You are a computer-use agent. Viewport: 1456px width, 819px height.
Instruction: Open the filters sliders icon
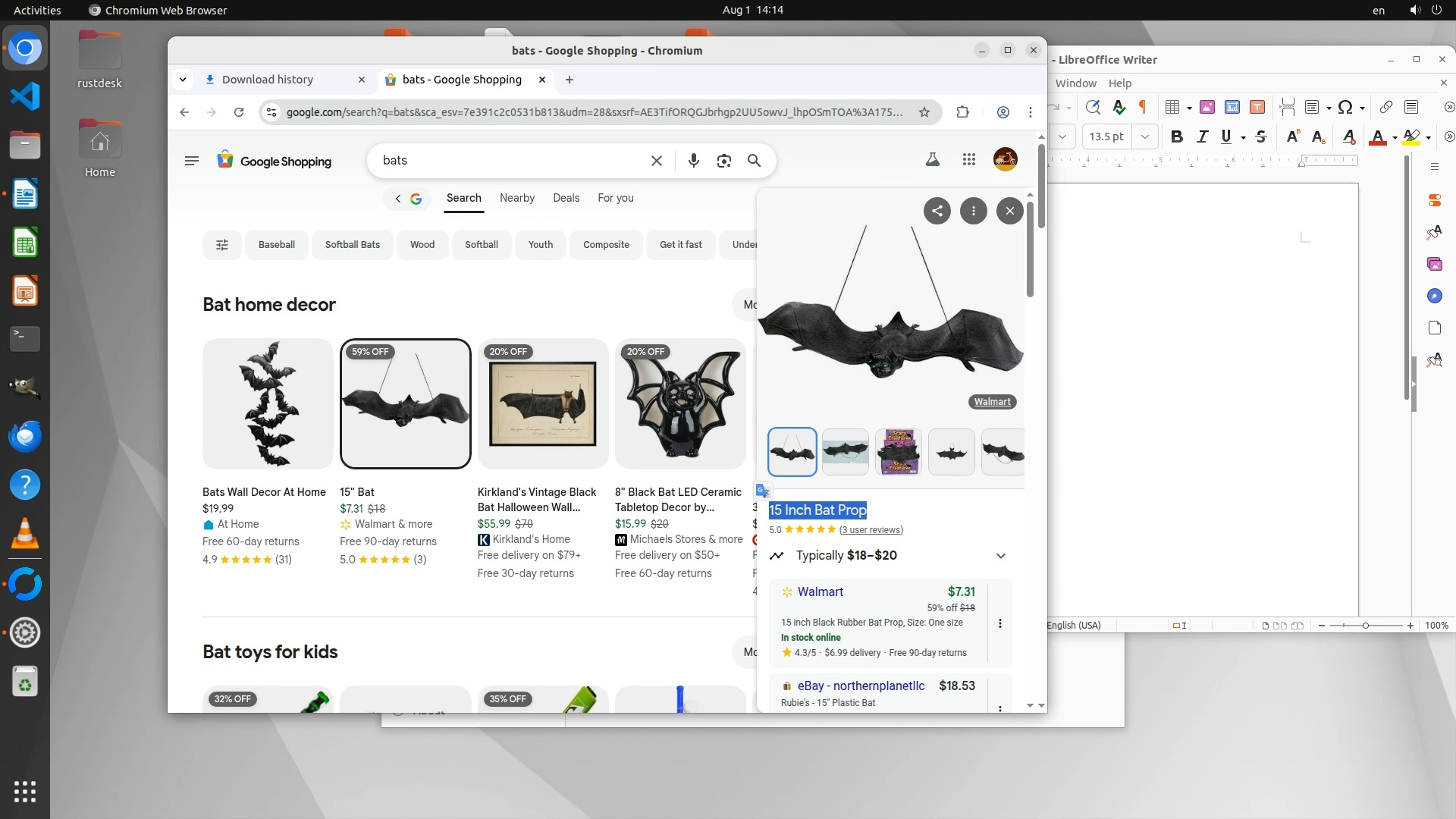coord(221,245)
